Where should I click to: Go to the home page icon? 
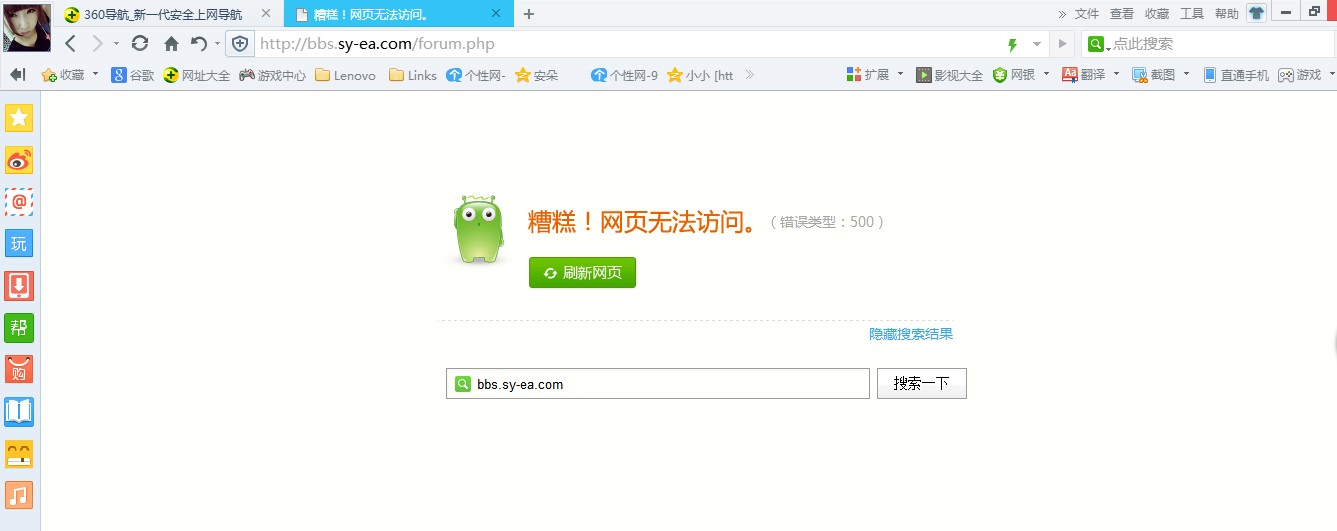[171, 43]
